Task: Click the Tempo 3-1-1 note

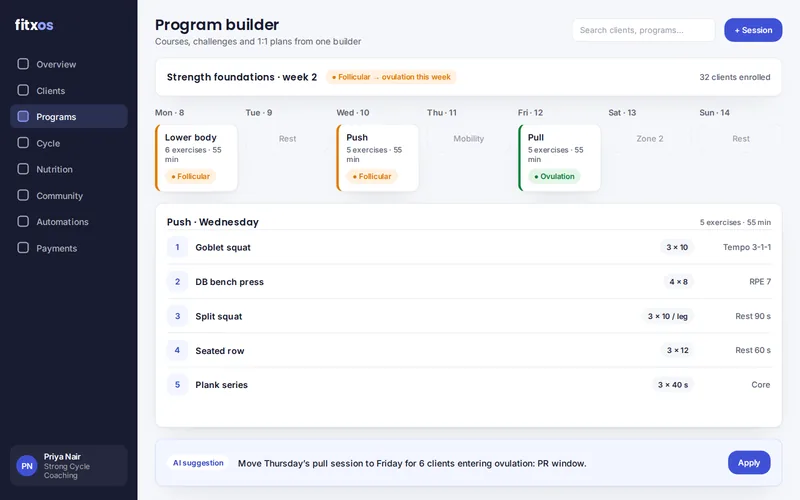Action: click(747, 247)
